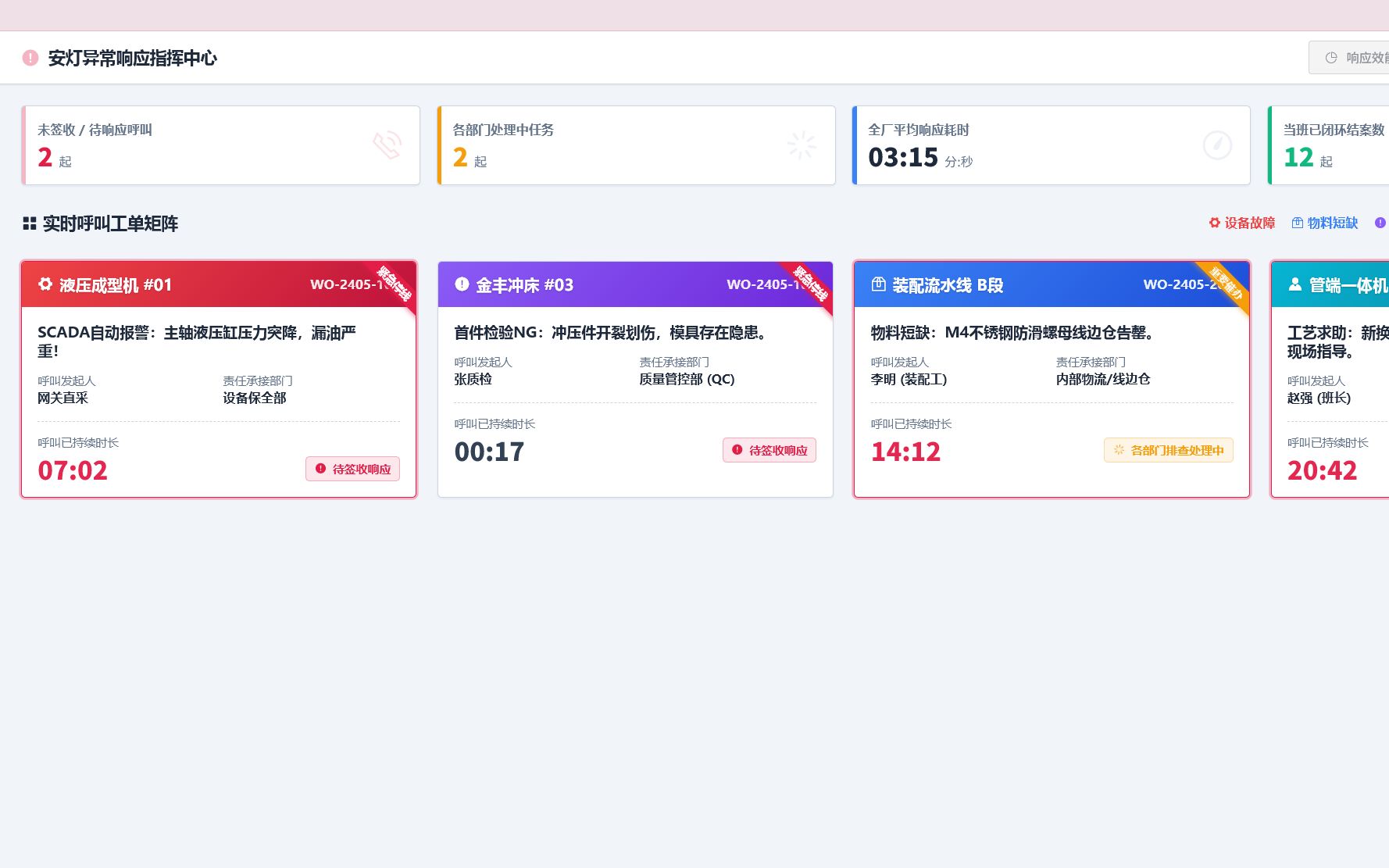The height and width of the screenshot is (868, 1389).
Task: Select the 全厂平均响应耗时 label
Action: [x=919, y=130]
